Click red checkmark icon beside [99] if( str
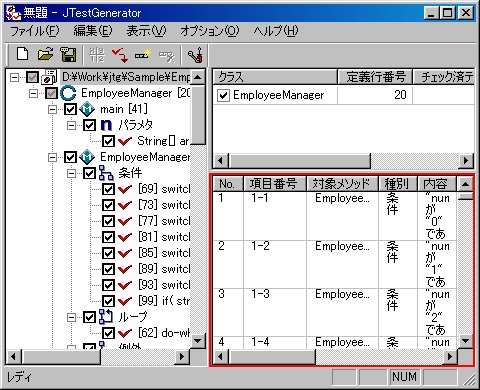The width and height of the screenshot is (480, 390). point(125,301)
